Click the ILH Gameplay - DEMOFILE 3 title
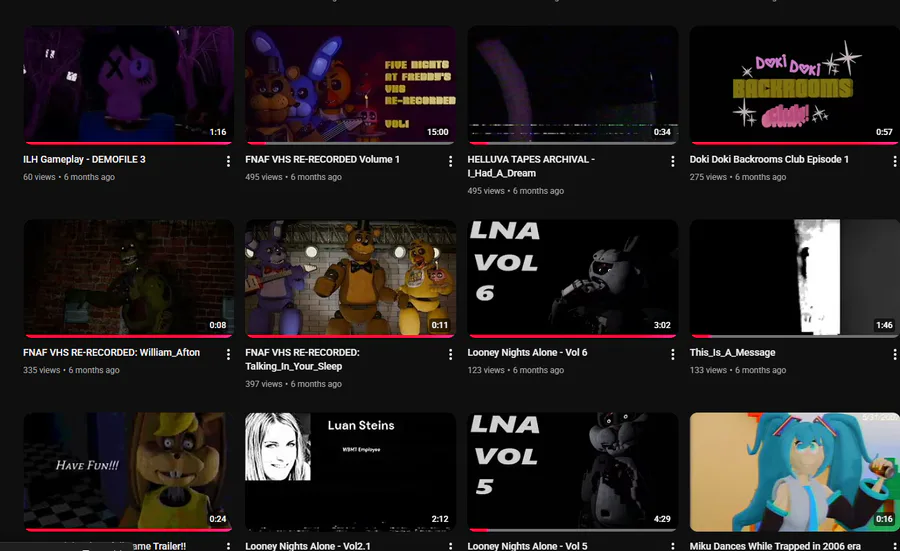Screen dimensions: 900x551 (84, 160)
